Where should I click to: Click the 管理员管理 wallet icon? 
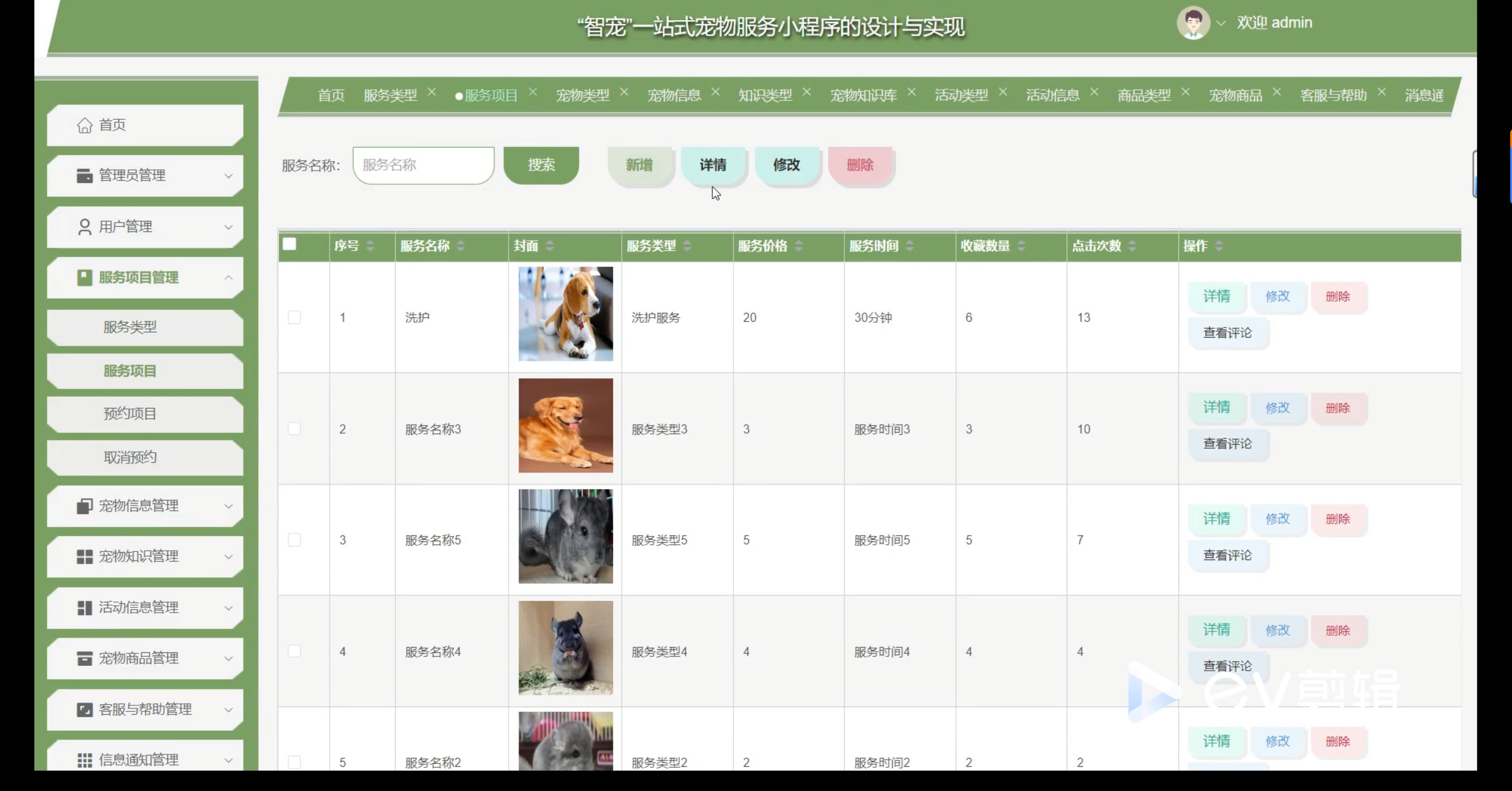coord(84,175)
